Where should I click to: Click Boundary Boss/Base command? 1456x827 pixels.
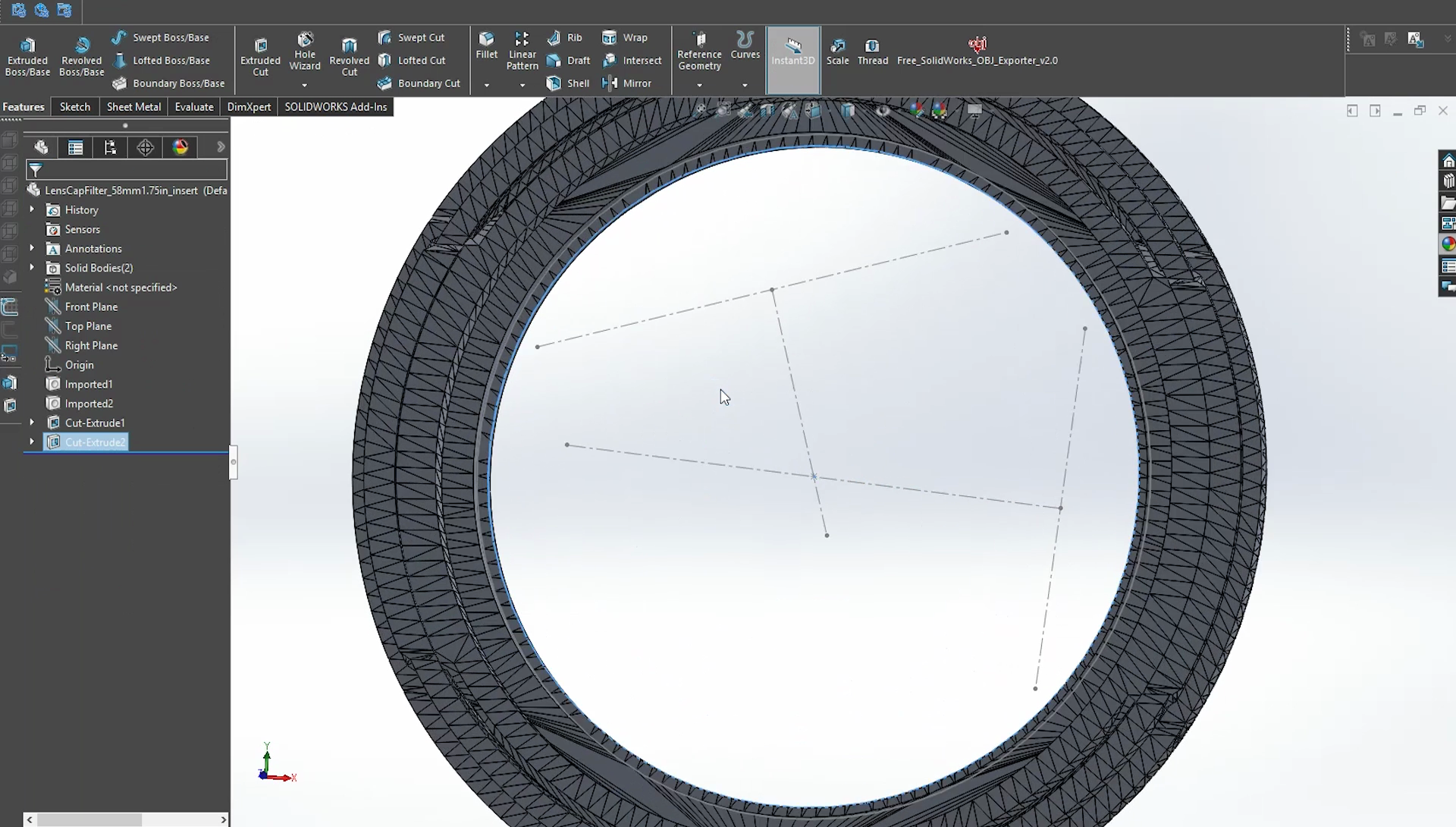tap(168, 83)
